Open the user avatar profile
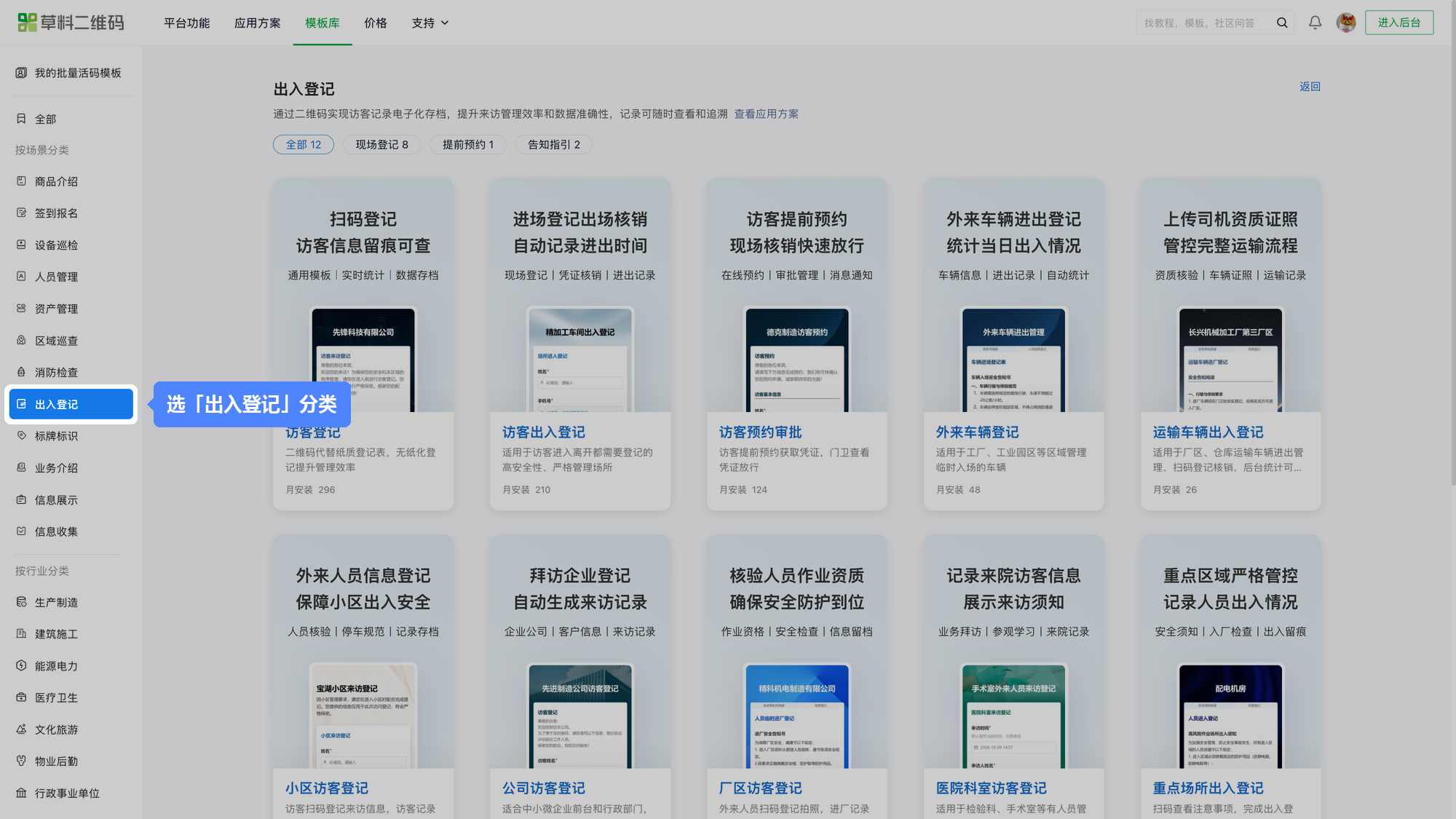Viewport: 1456px width, 819px height. (1346, 23)
